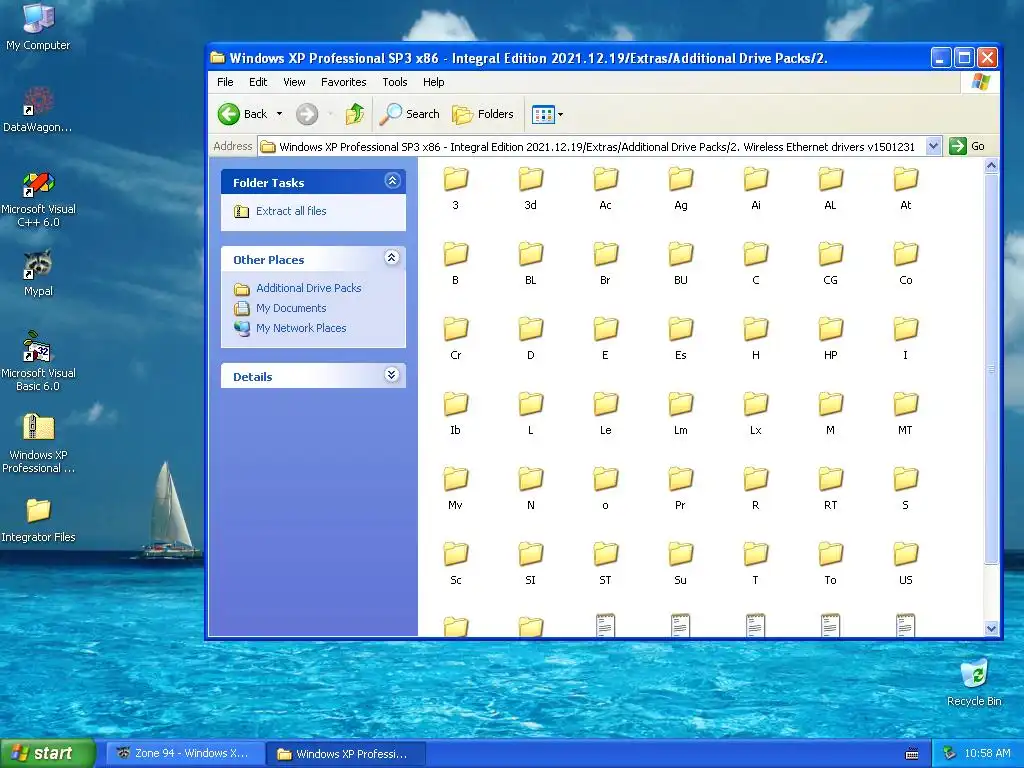Select Integrator Files desktop folder
The image size is (1024, 768).
click(x=38, y=520)
